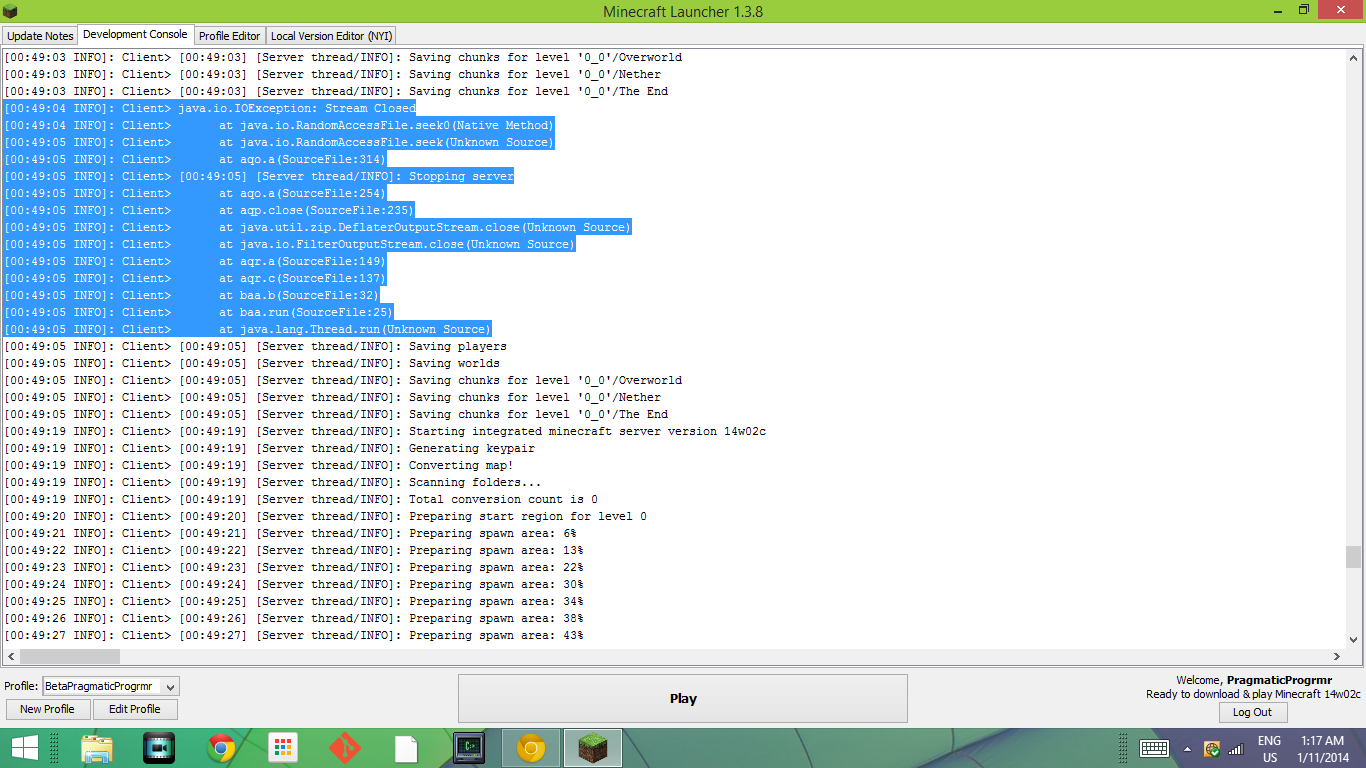Image resolution: width=1366 pixels, height=768 pixels.
Task: Click the 'at aqr.a(SourceFile:149)' line
Action: click(x=195, y=261)
